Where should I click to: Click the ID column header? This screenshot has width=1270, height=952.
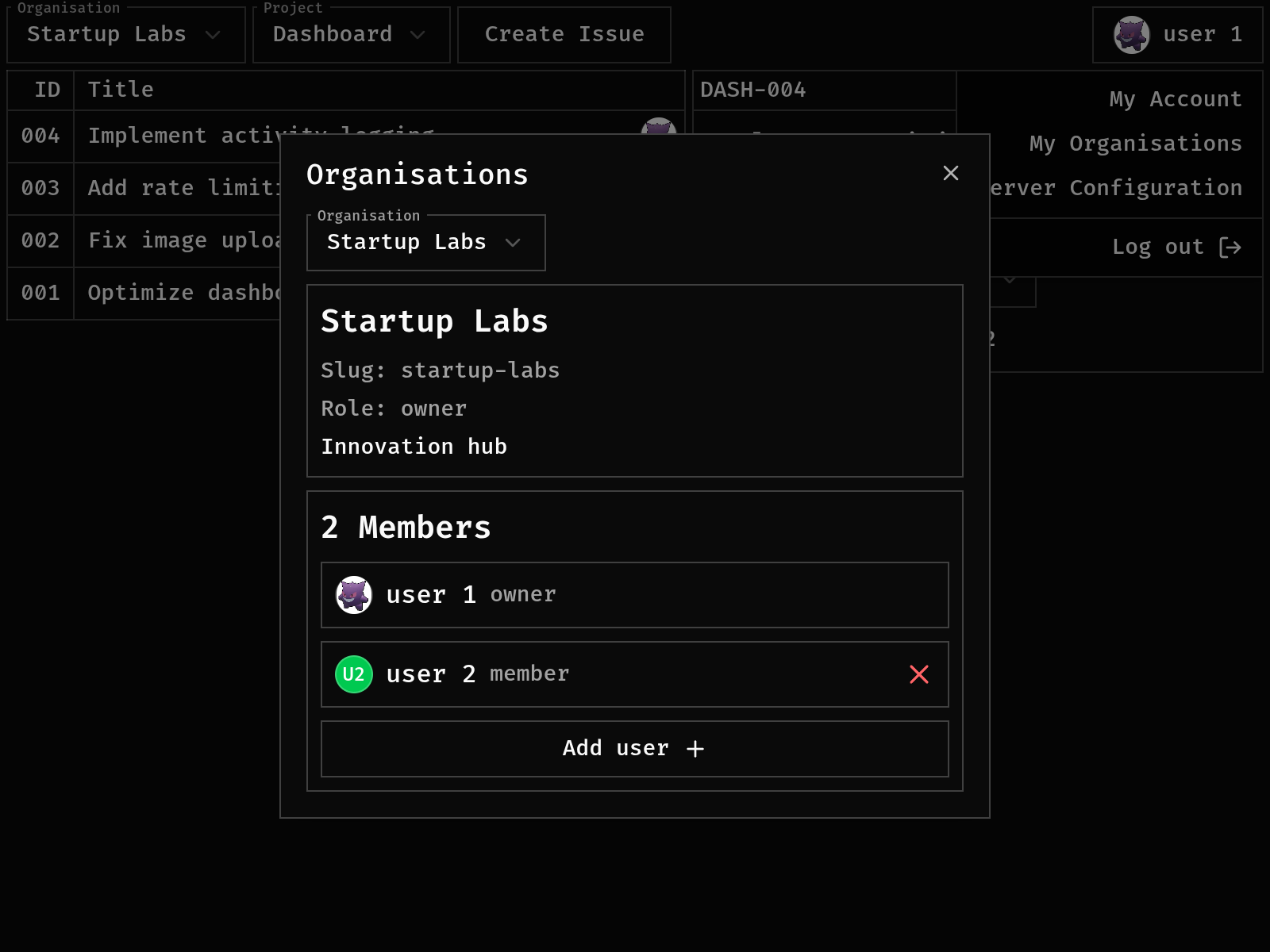47,90
